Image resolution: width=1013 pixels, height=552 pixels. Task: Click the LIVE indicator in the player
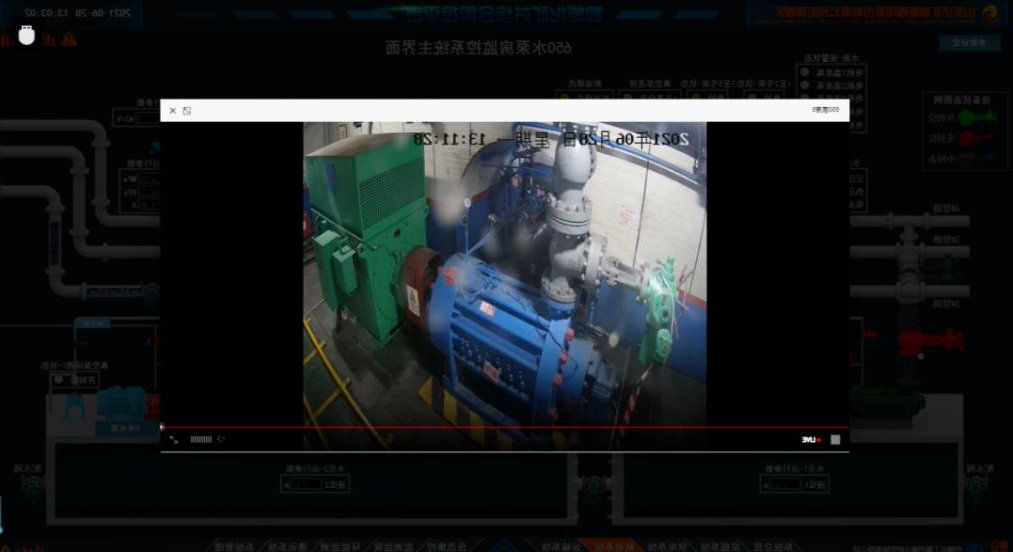point(809,439)
